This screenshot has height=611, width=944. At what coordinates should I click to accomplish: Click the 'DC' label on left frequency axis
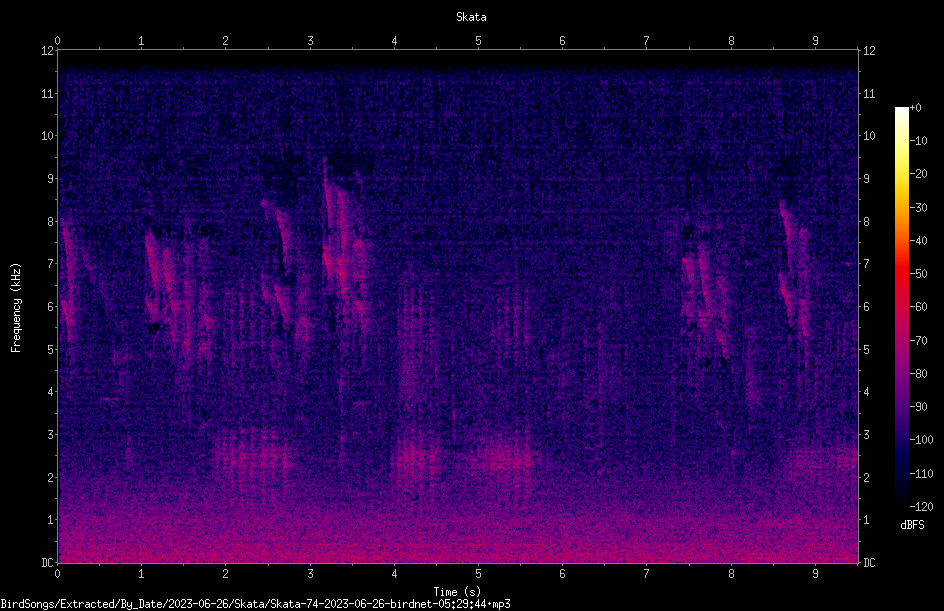(x=47, y=563)
